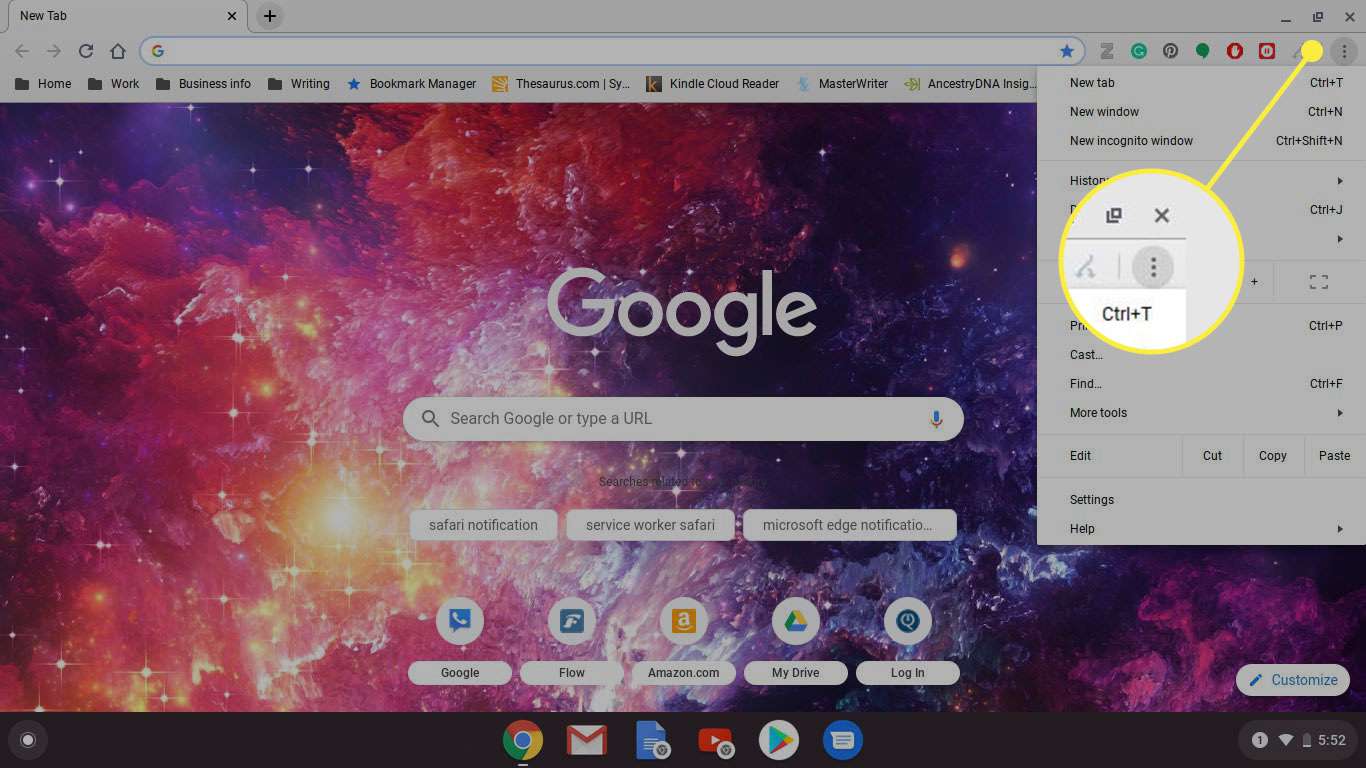Screen dimensions: 1366x768
Task: Open YouTube from the shelf
Action: [x=715, y=741]
